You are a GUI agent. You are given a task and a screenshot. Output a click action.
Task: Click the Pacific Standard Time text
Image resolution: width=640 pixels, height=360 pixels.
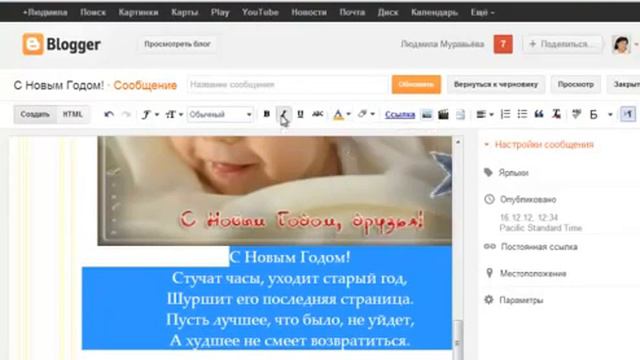pyautogui.click(x=541, y=228)
